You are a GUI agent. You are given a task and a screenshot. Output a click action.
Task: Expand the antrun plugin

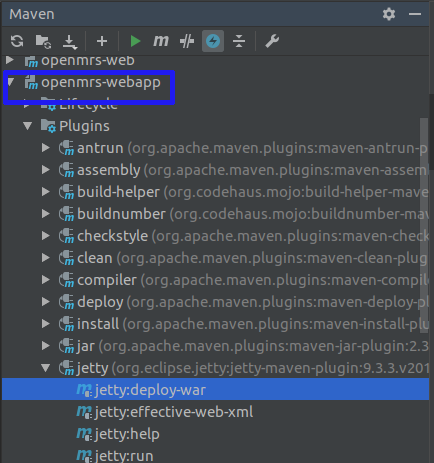point(46,148)
